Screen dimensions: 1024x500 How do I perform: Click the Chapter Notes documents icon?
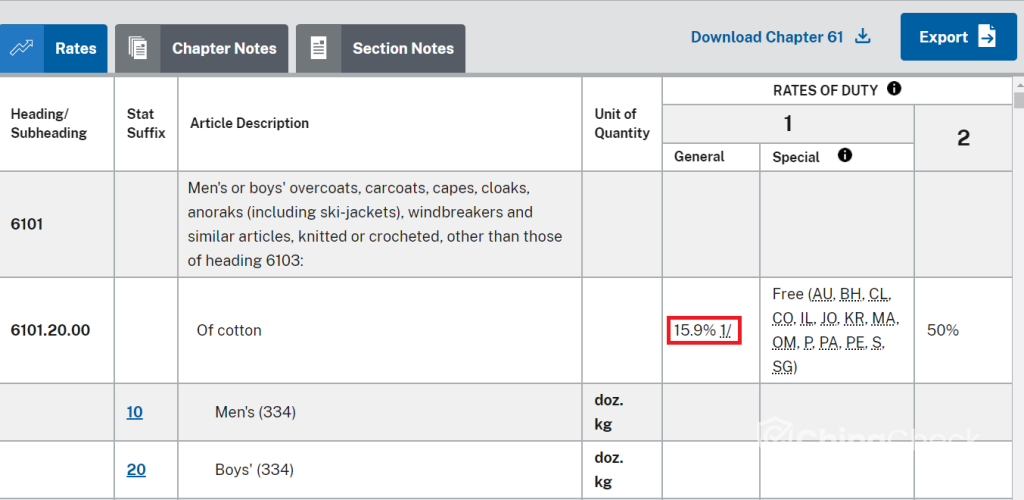(x=138, y=48)
